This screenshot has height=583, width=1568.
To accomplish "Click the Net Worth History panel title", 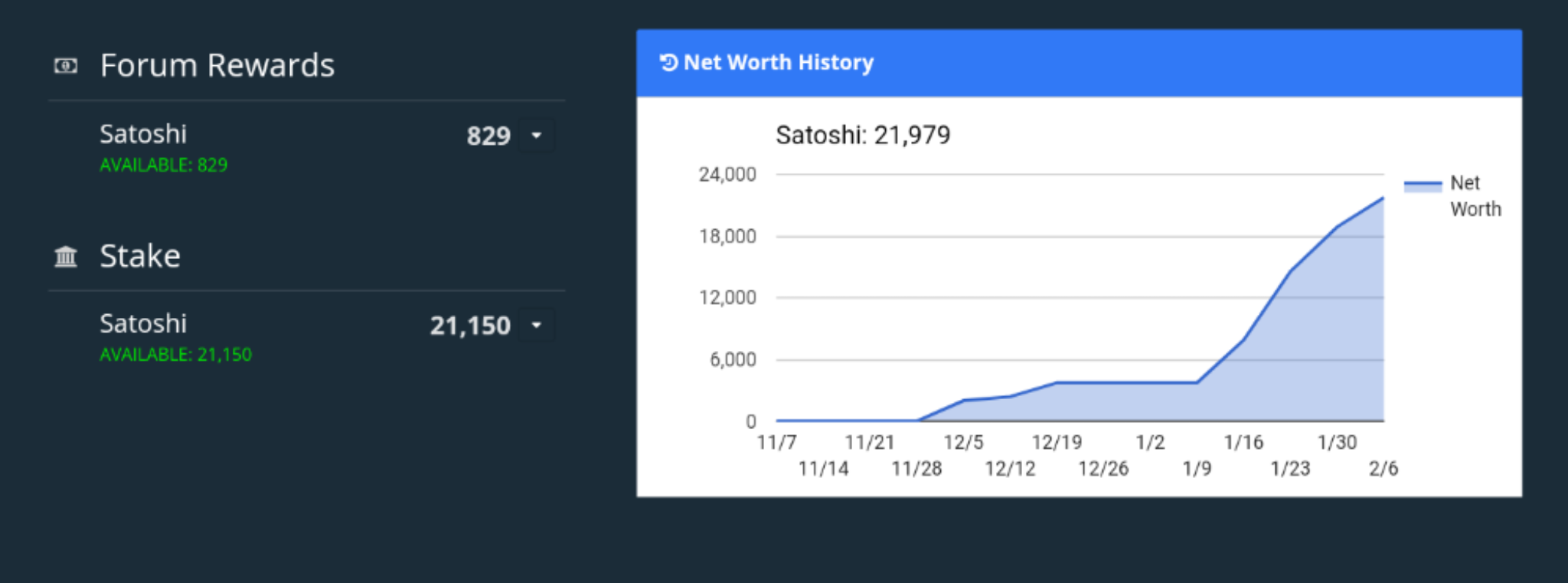I will [x=778, y=63].
